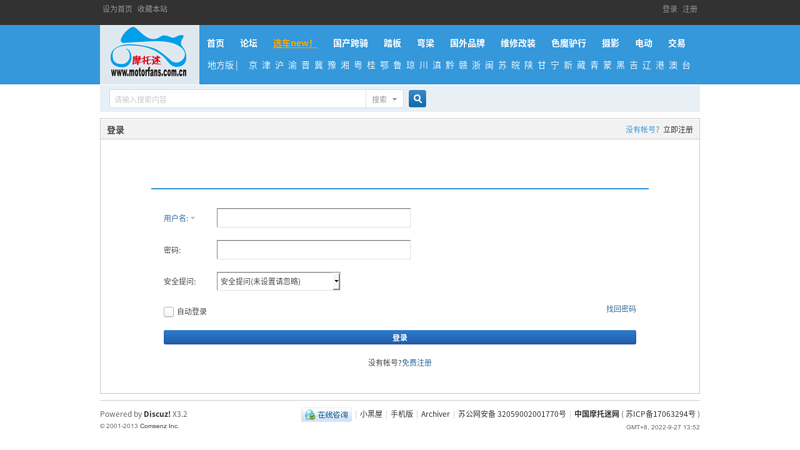This screenshot has width=800, height=450.
Task: Click the blue magnifier search button
Action: pos(417,99)
